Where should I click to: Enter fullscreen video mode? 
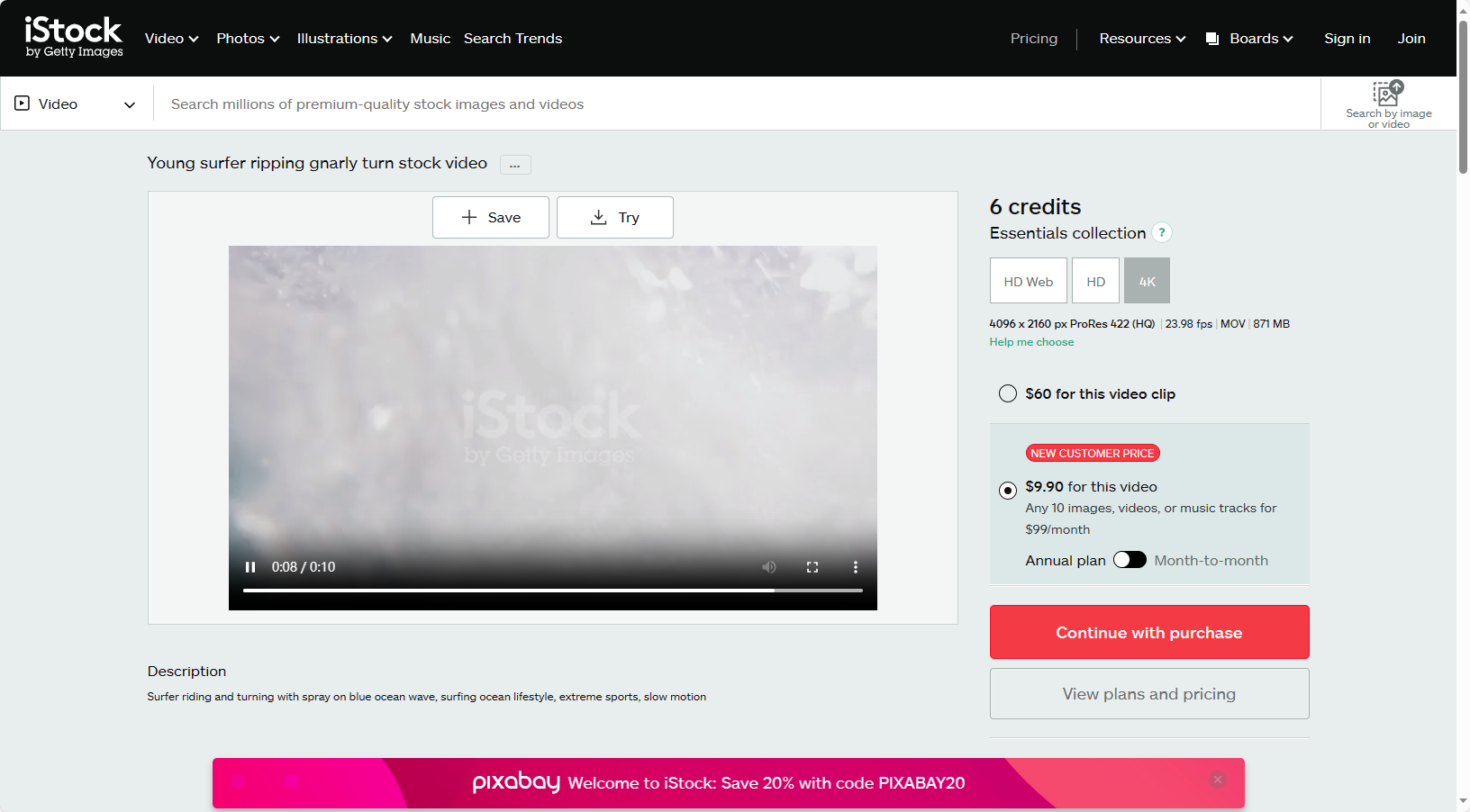point(812,567)
